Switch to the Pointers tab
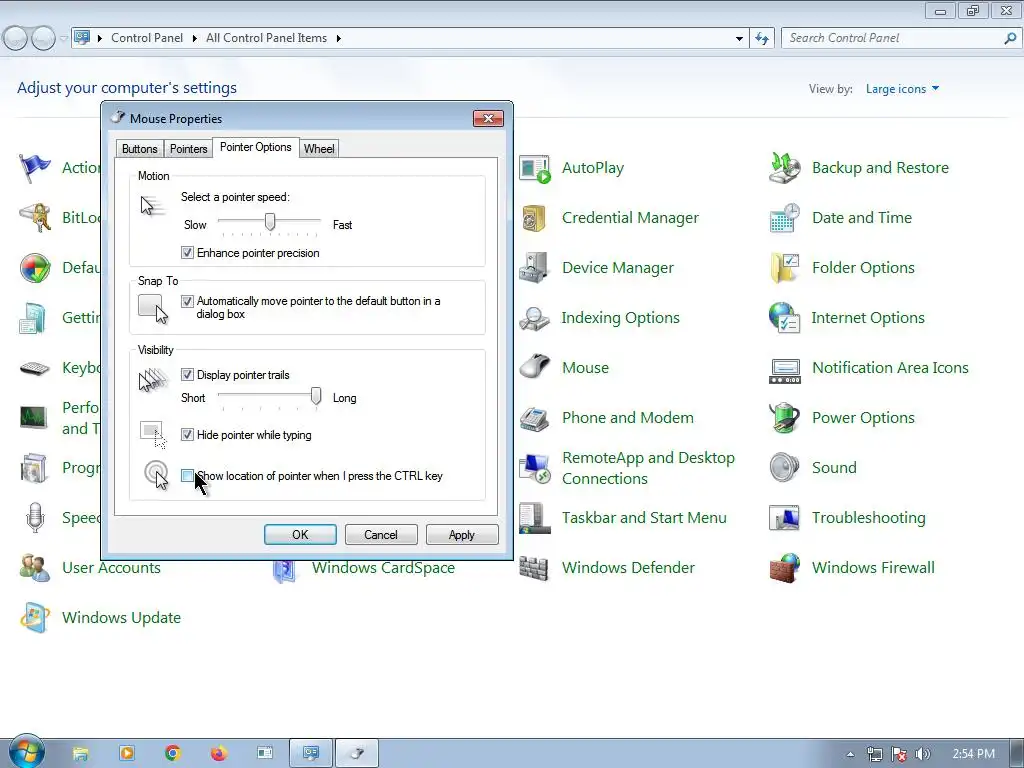 point(188,149)
